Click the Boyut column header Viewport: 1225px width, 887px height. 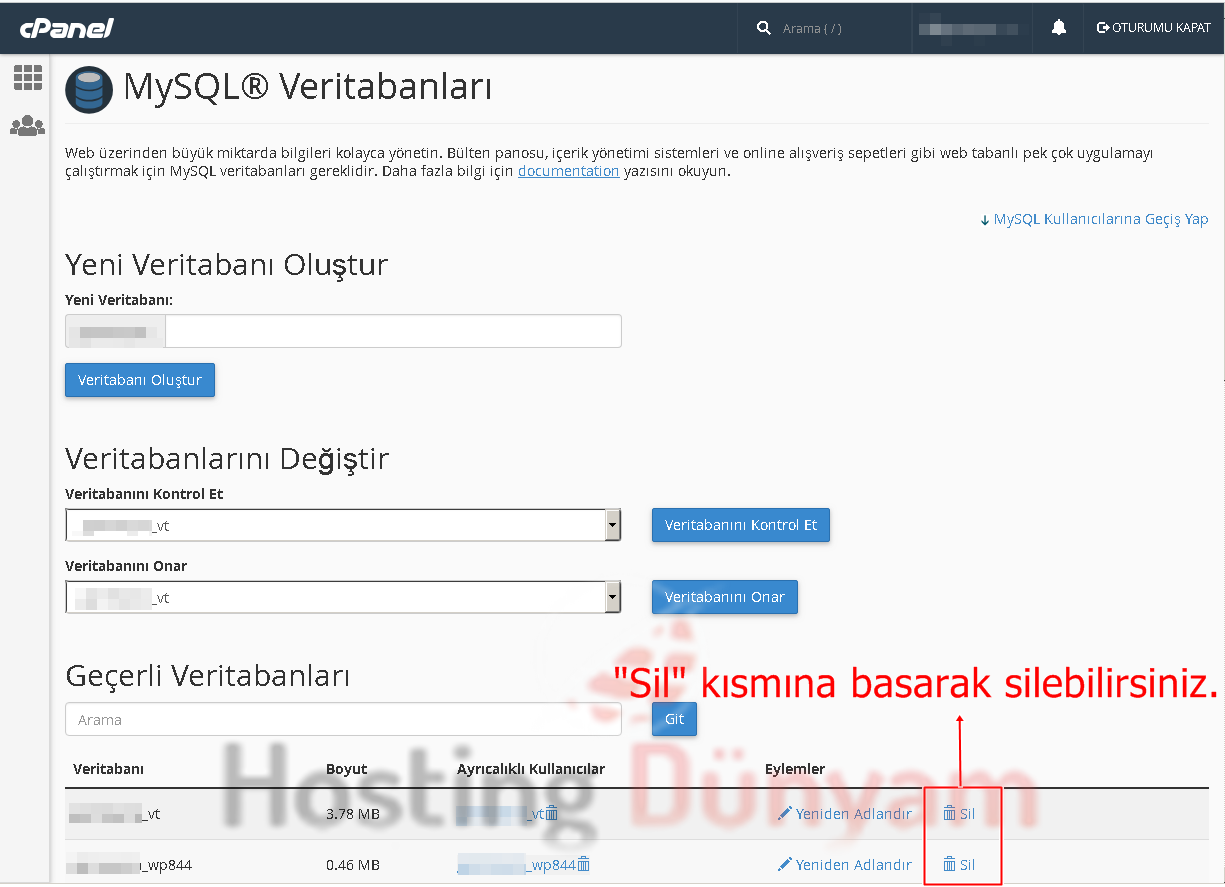pyautogui.click(x=347, y=769)
